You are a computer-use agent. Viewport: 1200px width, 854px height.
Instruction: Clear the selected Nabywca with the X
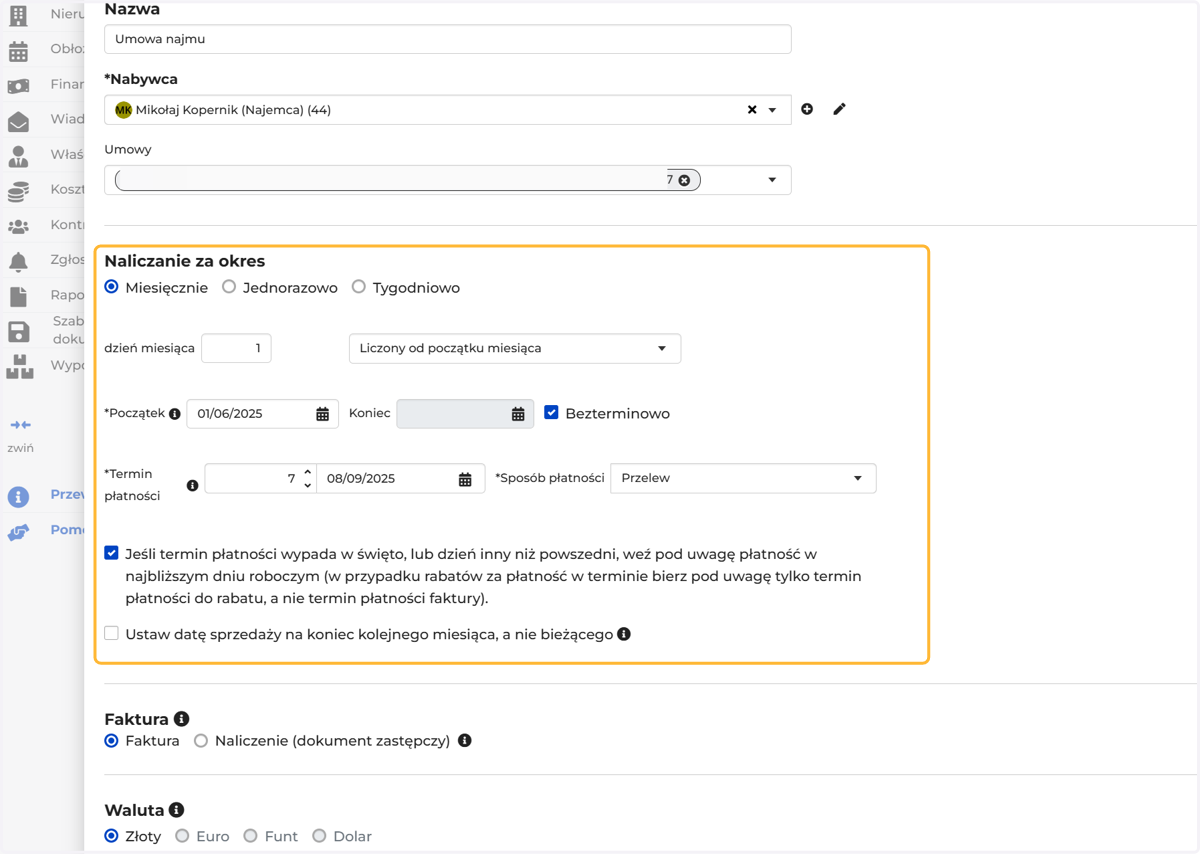tap(752, 110)
